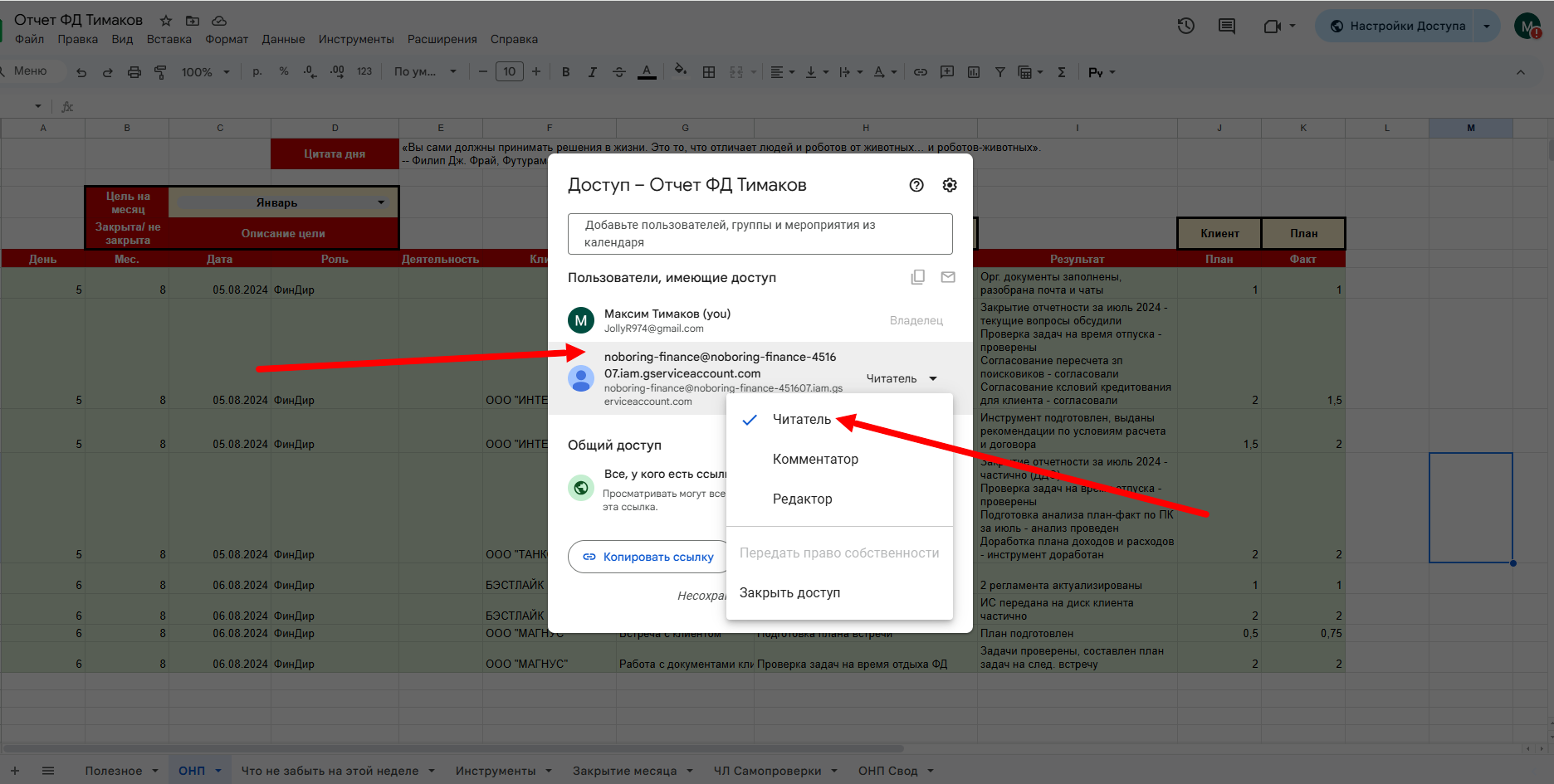Open the zoom 100% dropdown
Screen dimensions: 1554x784
[205, 72]
